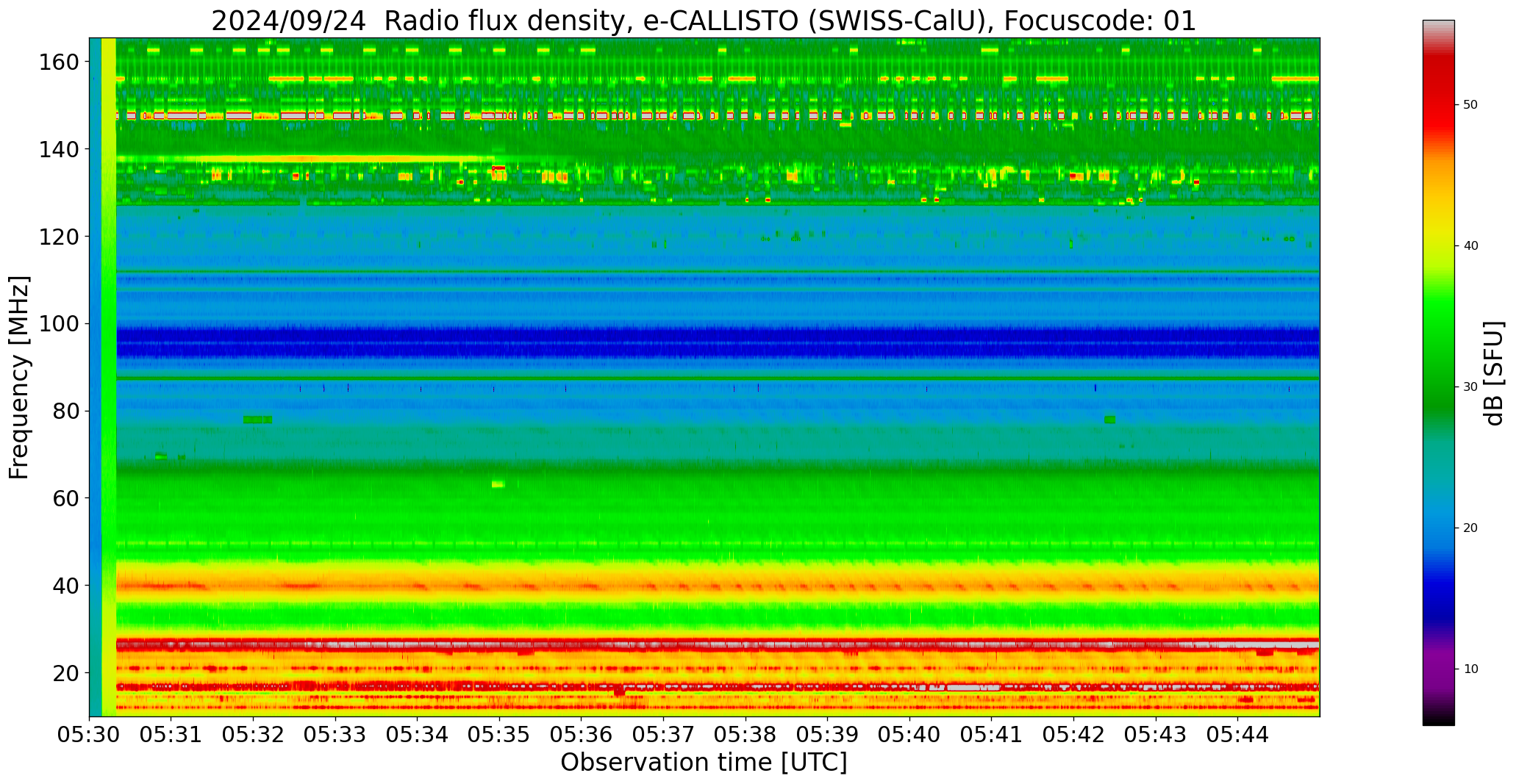
Task: Click the 05:40 time tick label
Action: click(909, 735)
